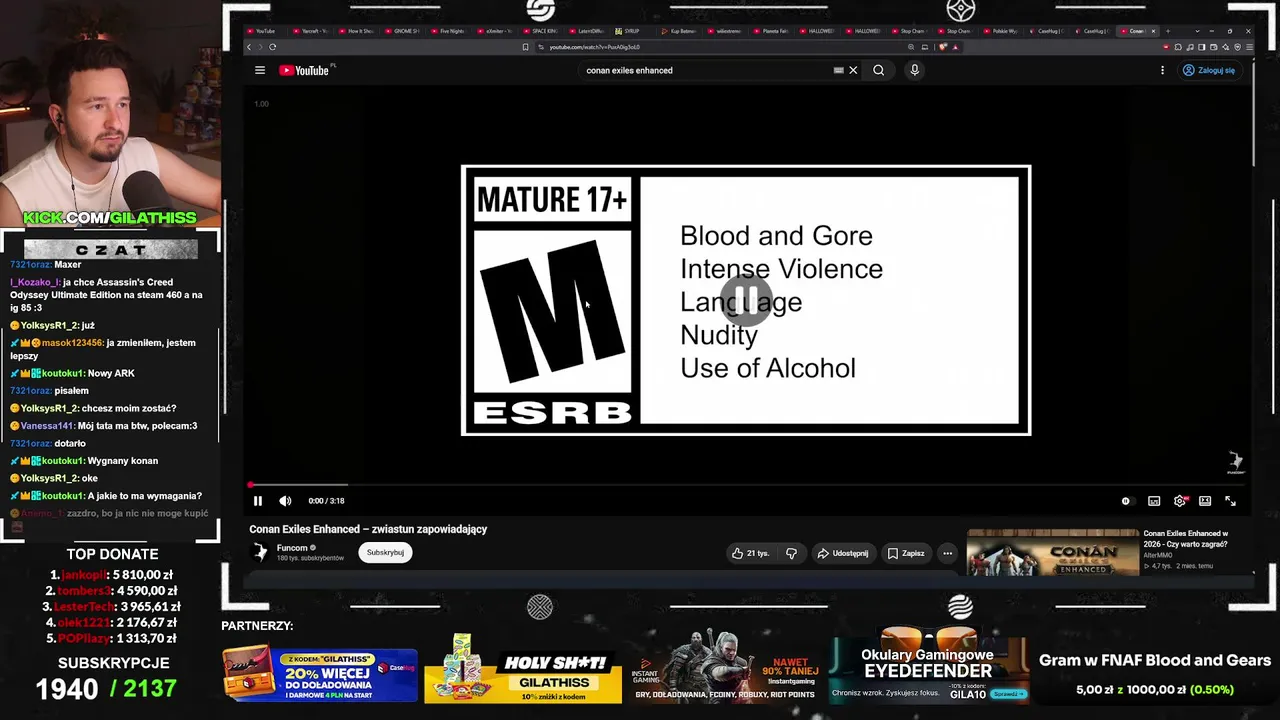Image resolution: width=1280 pixels, height=720 pixels.
Task: Click the Okulary Gamingowe EYEDEFENDER banner
Action: (928, 673)
